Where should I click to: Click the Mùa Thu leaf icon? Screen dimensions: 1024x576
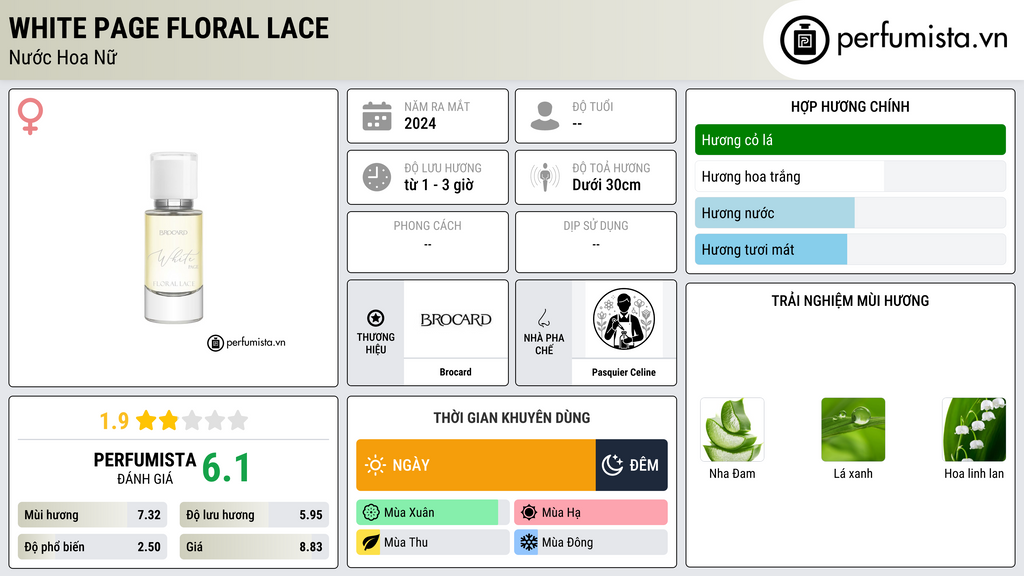(x=371, y=543)
